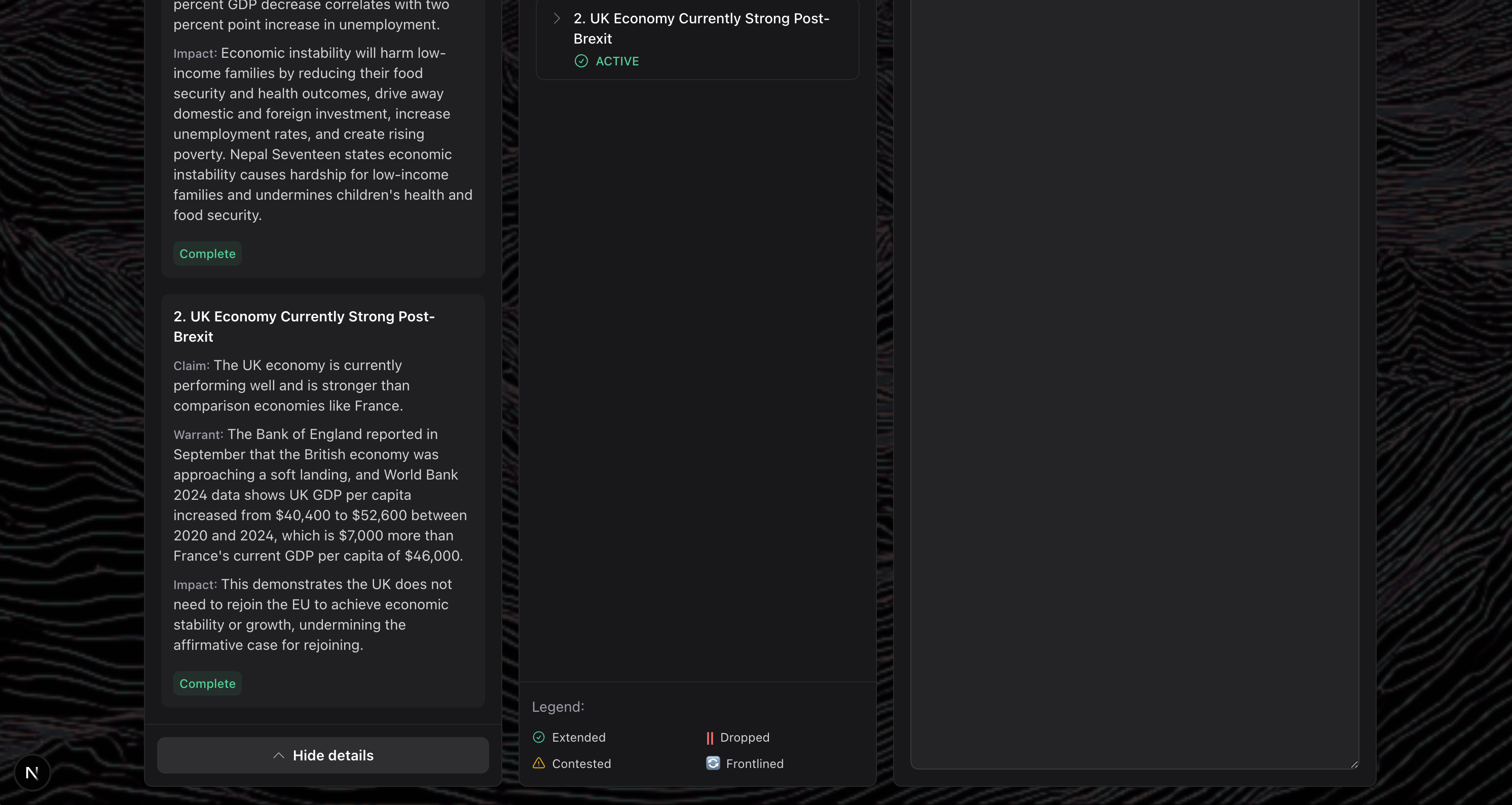Click the Extended checkmark legend icon
Viewport: 1512px width, 805px height.
pos(538,737)
